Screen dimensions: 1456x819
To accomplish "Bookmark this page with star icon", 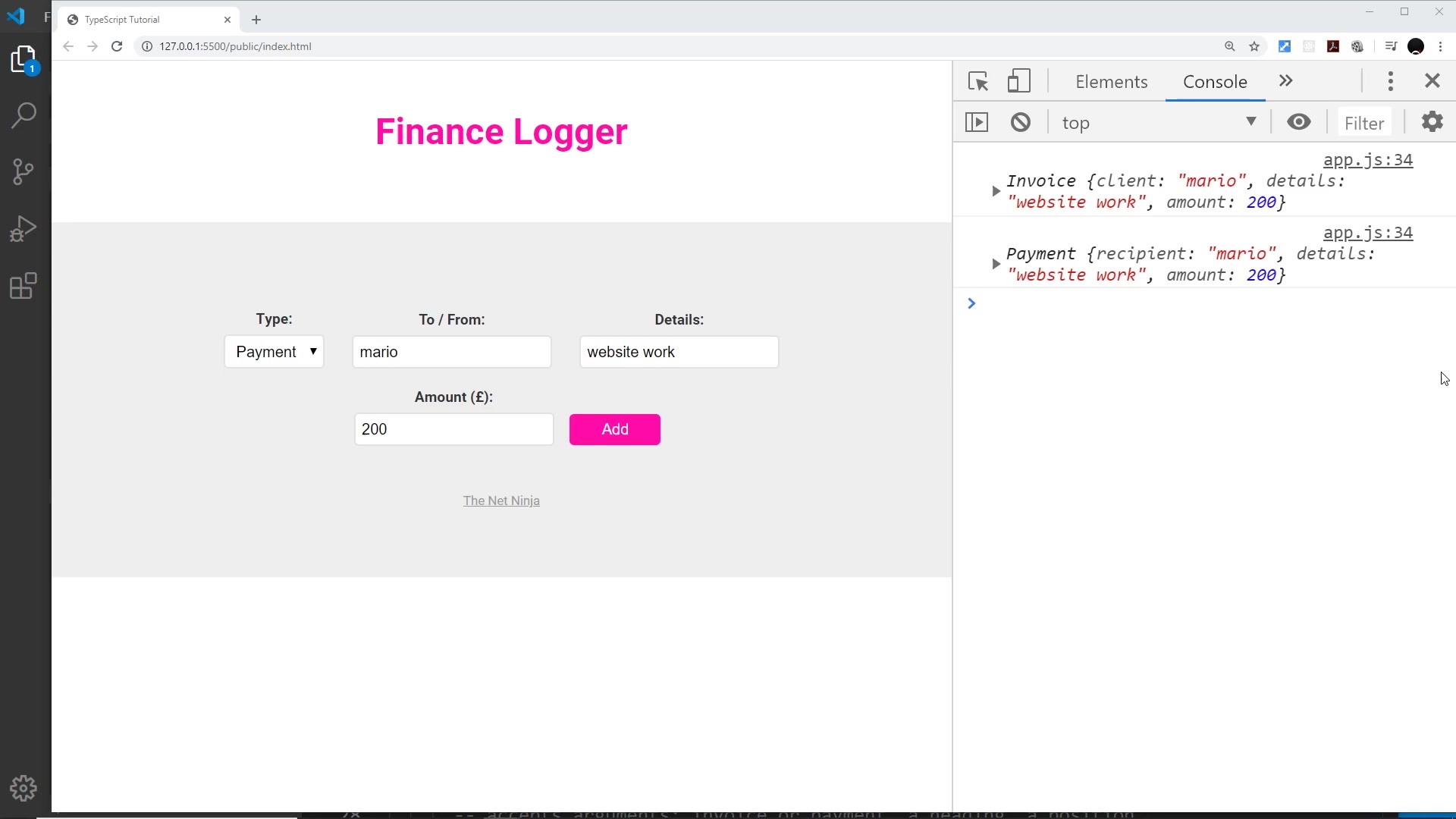I will pos(1254,46).
